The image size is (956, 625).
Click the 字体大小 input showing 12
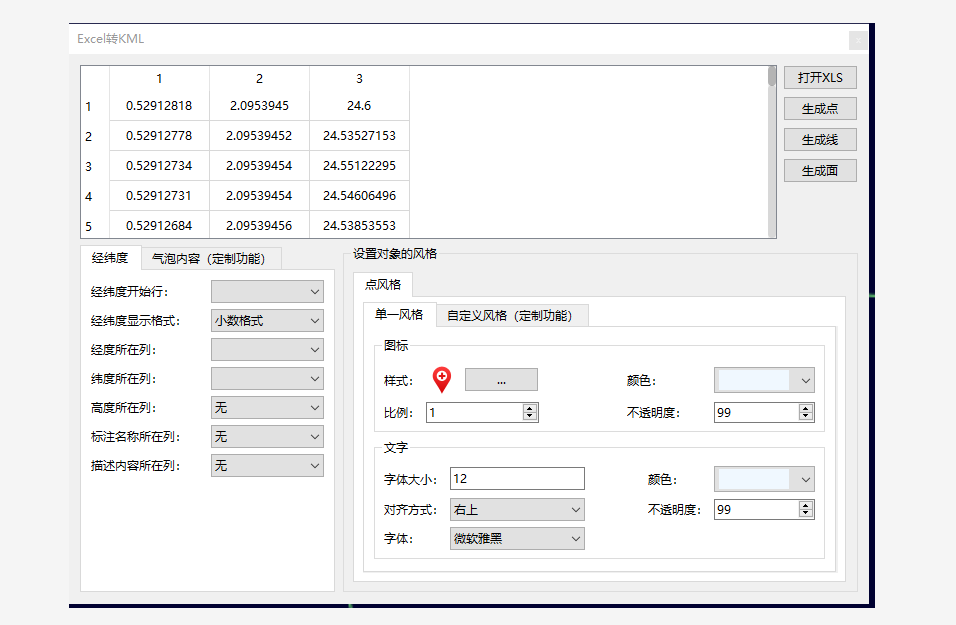[x=516, y=478]
